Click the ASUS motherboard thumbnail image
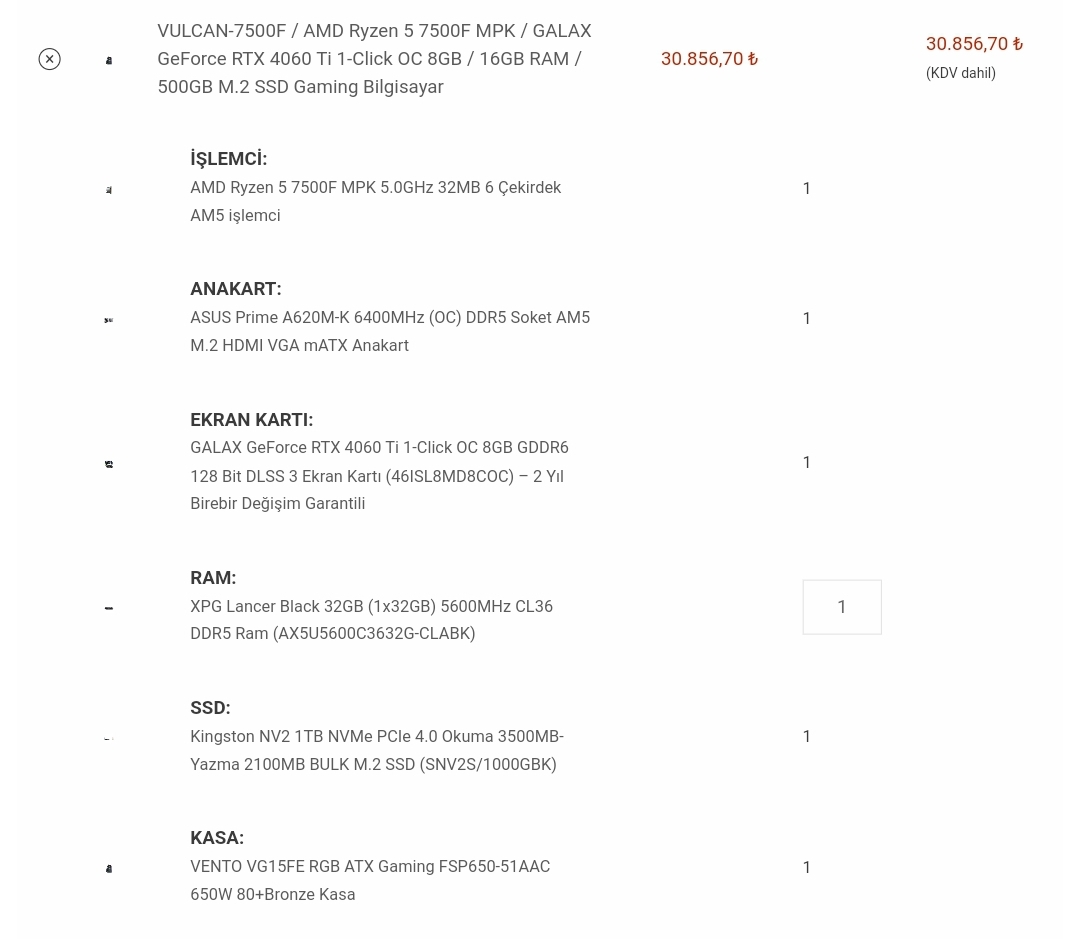 (x=109, y=320)
